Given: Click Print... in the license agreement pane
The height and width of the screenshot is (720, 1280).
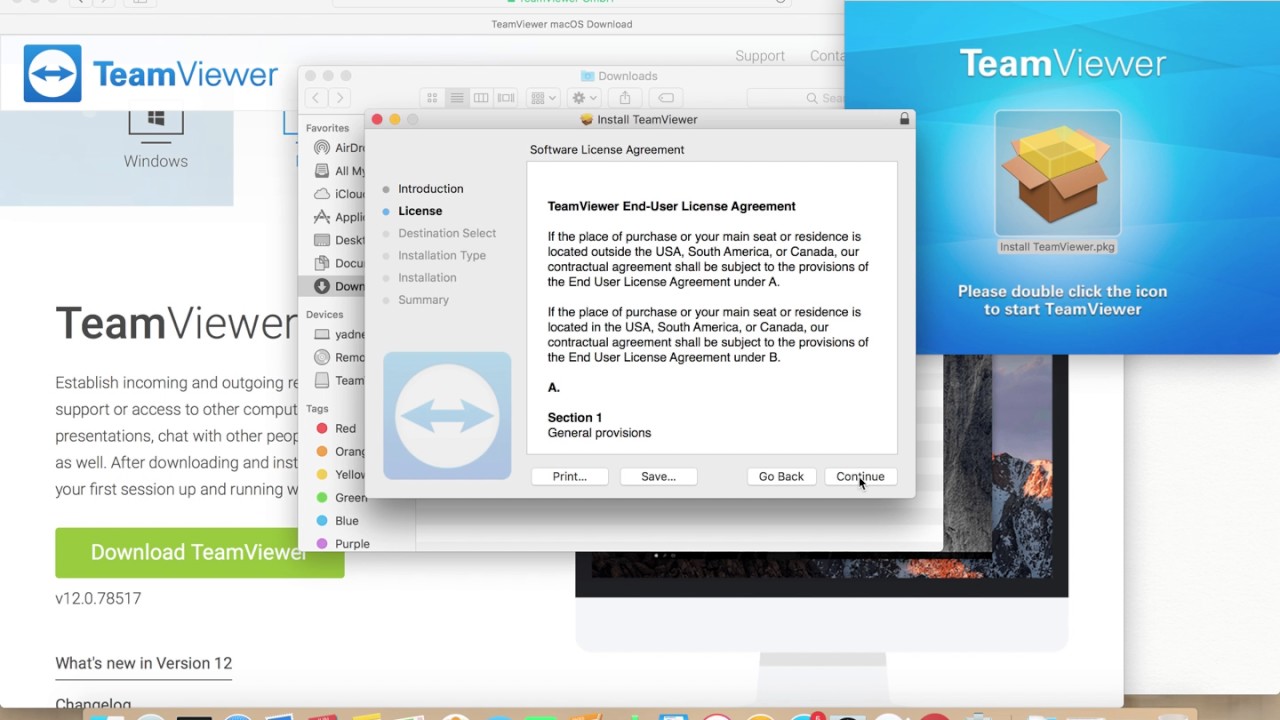Looking at the screenshot, I should (570, 476).
